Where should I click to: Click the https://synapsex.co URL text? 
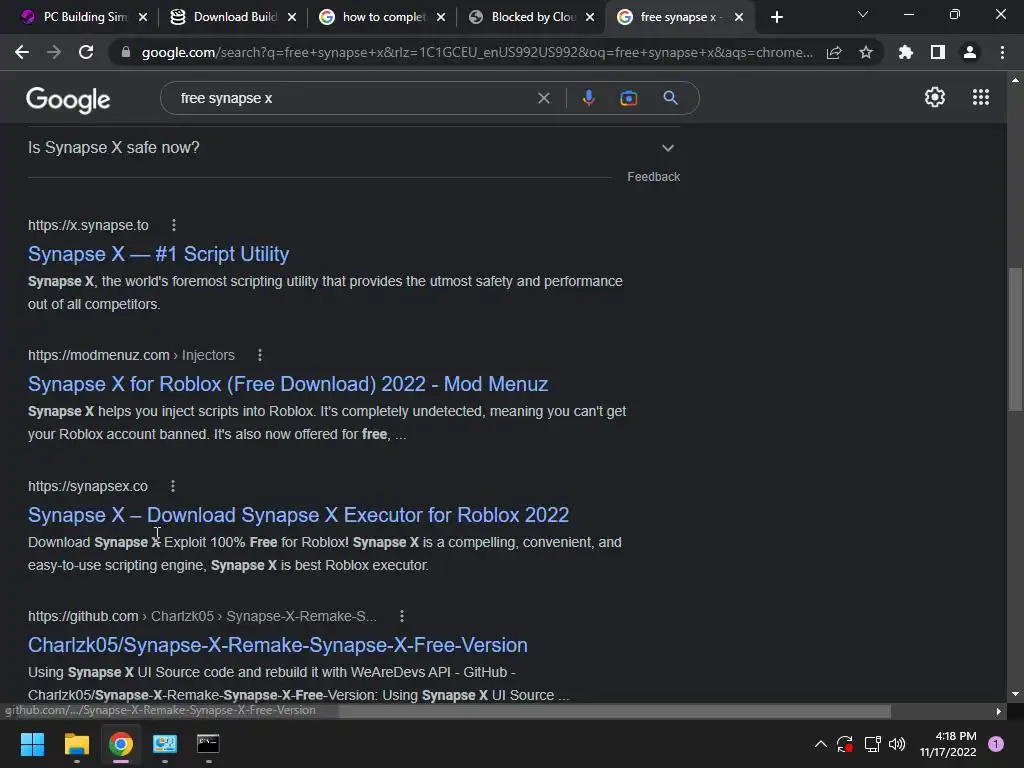88,487
